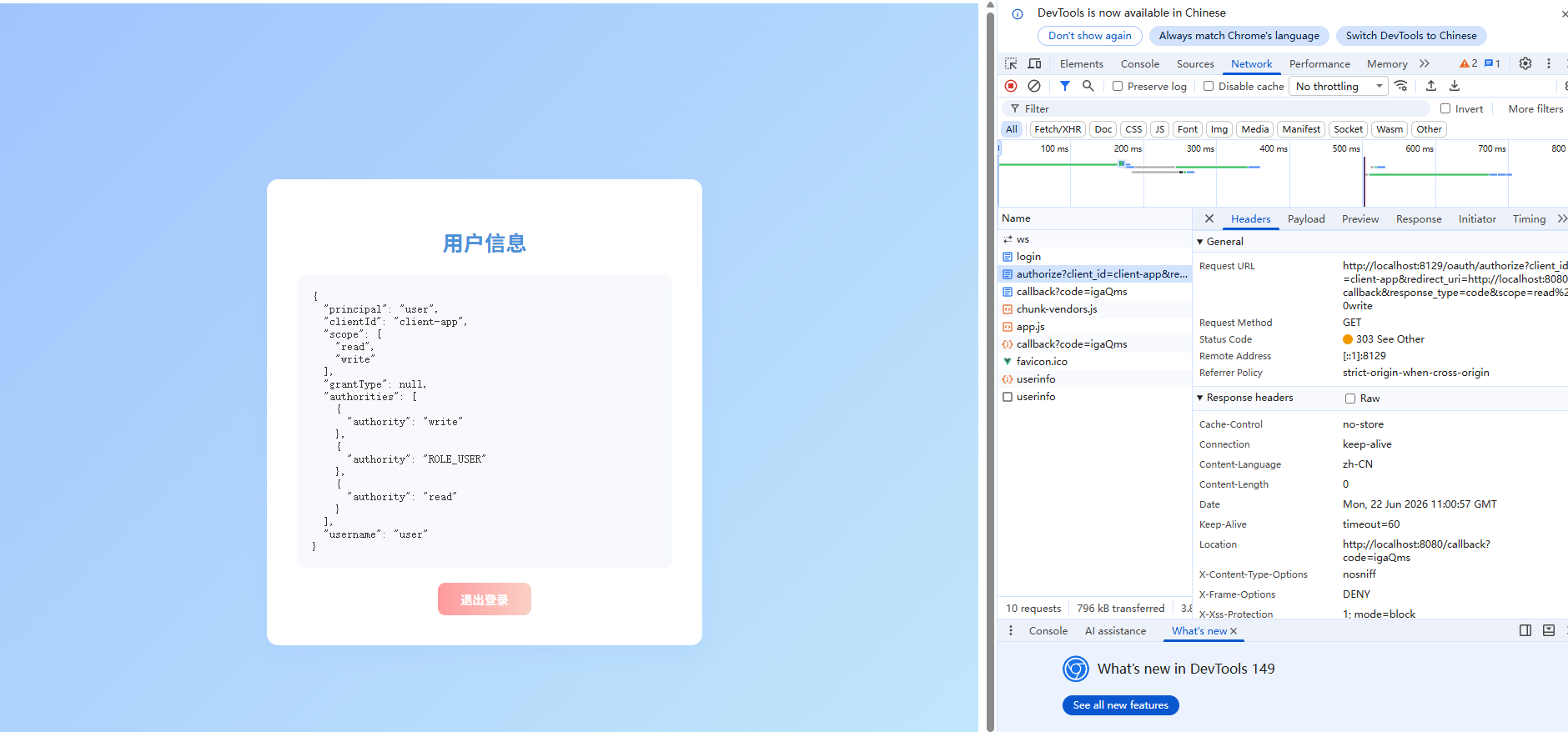Select the Socket filter chip

point(1348,129)
